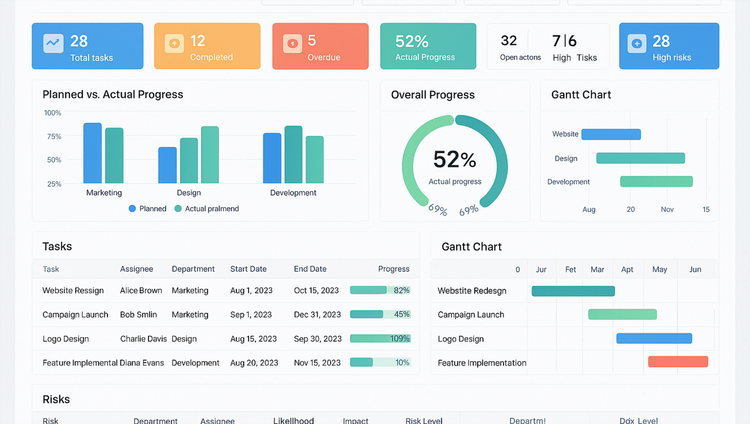Click the Logo Design 109% progress bar

point(380,338)
